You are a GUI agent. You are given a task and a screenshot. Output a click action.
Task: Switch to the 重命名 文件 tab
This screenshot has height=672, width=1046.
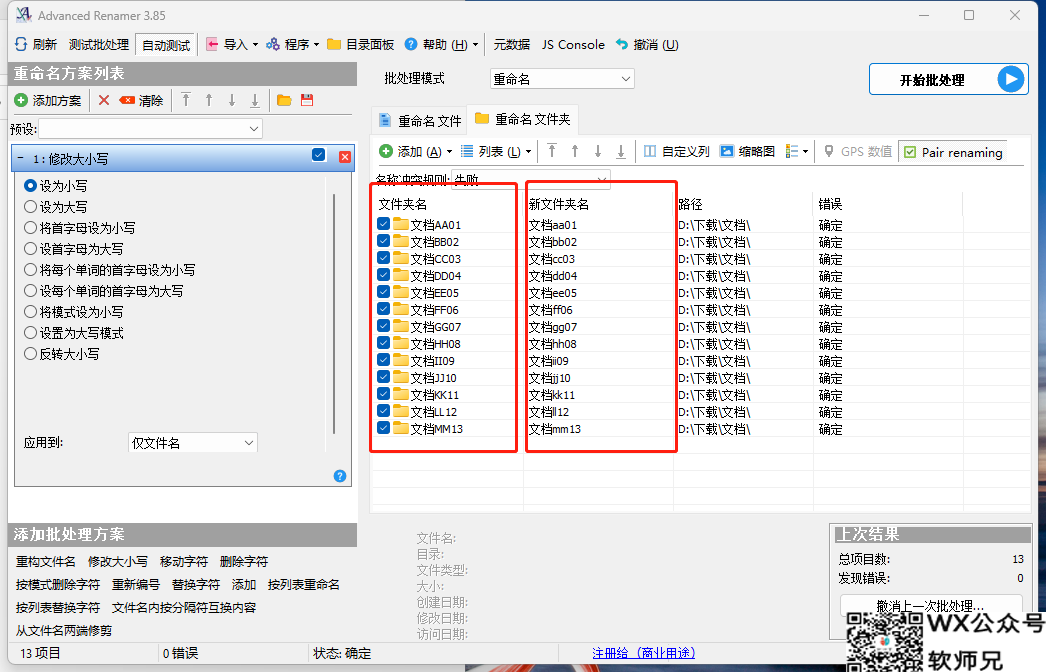pos(420,121)
